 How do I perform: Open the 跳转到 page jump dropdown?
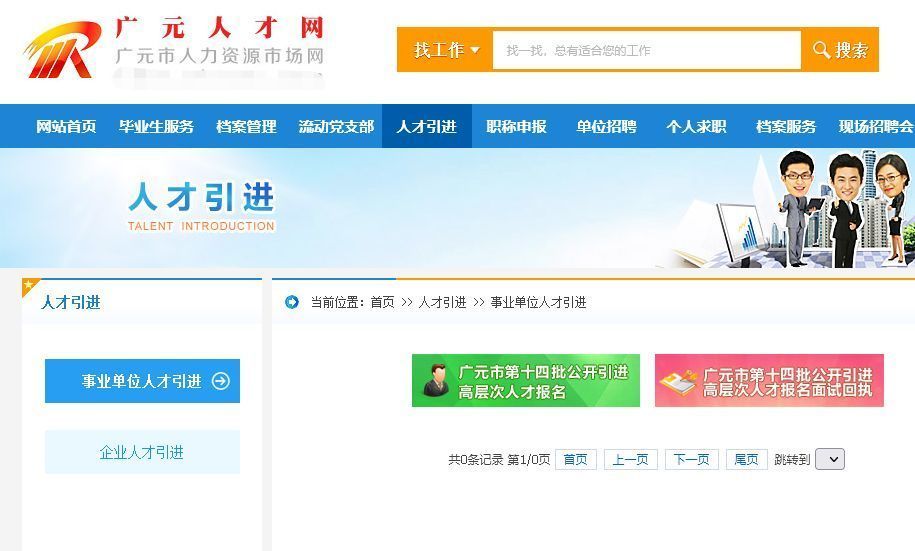(830, 459)
